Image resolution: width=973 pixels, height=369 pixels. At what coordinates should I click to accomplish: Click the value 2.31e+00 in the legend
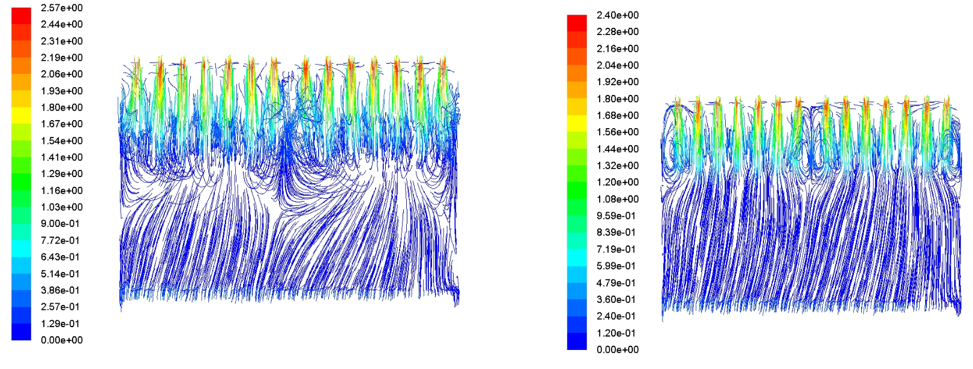pos(62,41)
